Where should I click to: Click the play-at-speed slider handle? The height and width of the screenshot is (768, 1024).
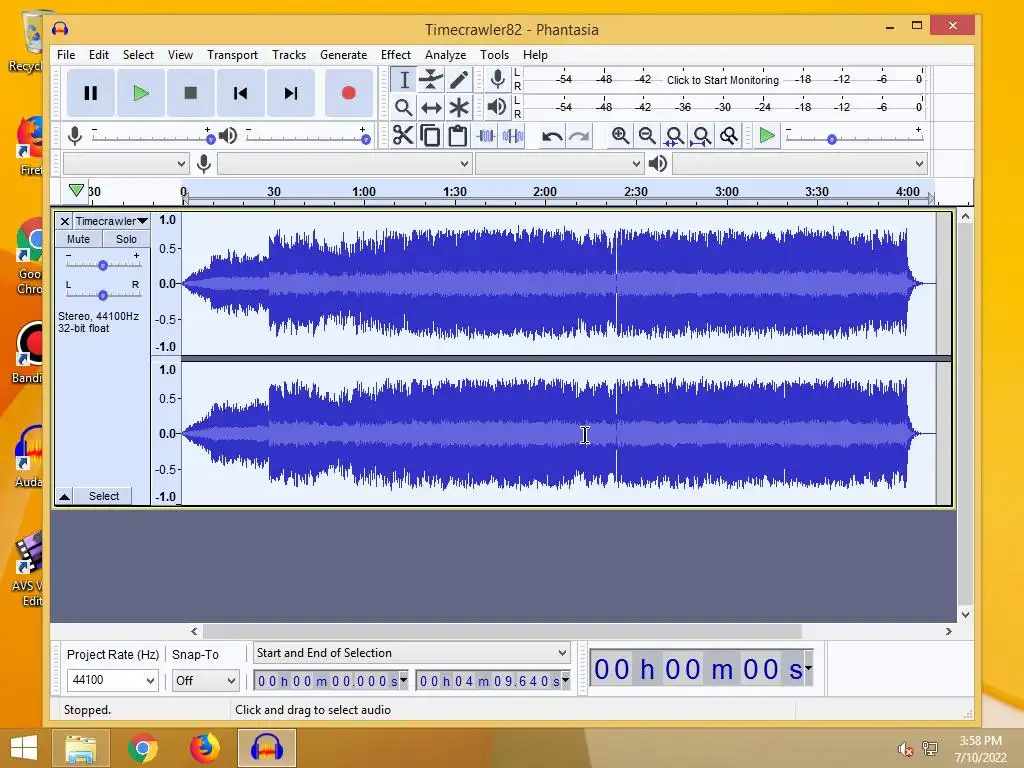coord(831,139)
